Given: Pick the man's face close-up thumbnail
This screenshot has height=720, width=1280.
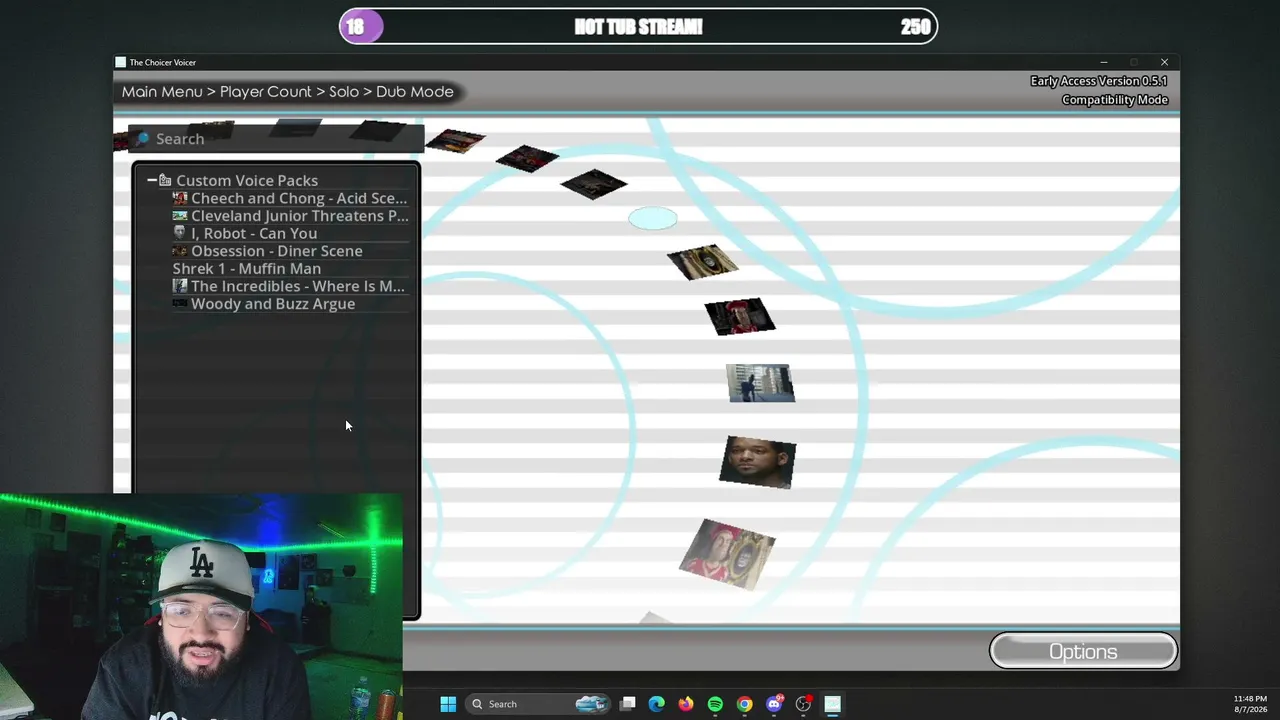Looking at the screenshot, I should pyautogui.click(x=758, y=462).
